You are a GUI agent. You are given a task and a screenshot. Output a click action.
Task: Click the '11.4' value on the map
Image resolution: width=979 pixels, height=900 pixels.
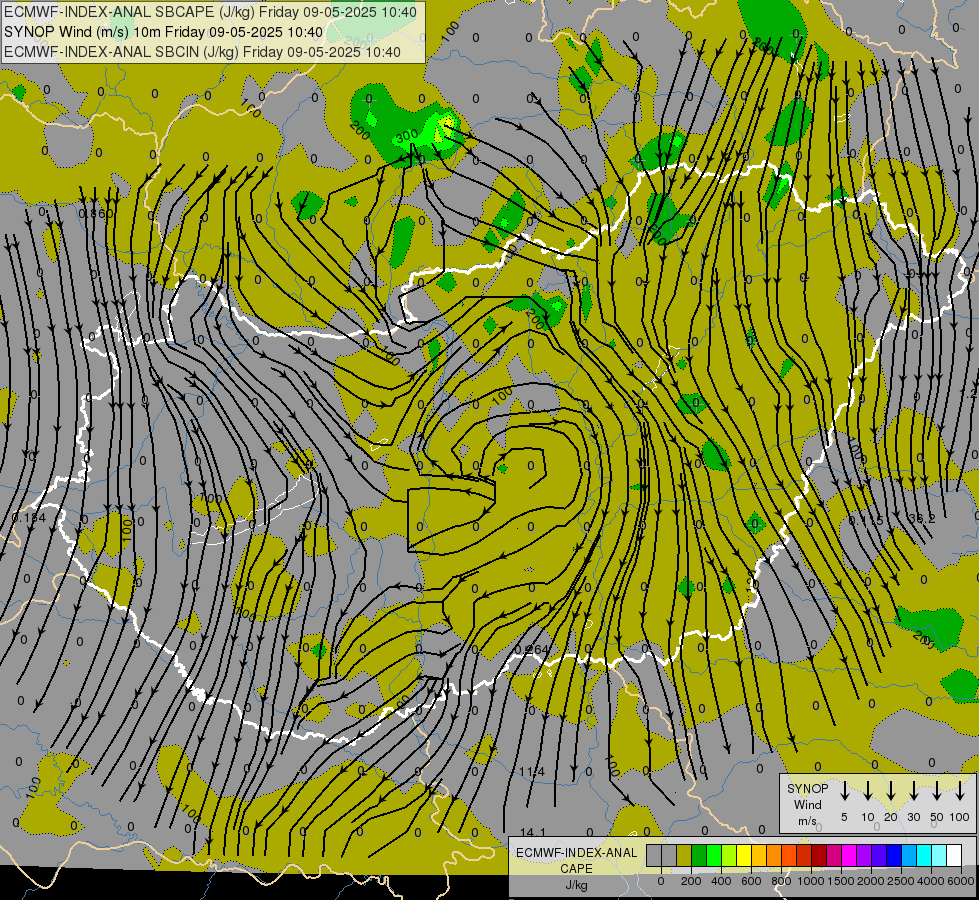pyautogui.click(x=532, y=772)
